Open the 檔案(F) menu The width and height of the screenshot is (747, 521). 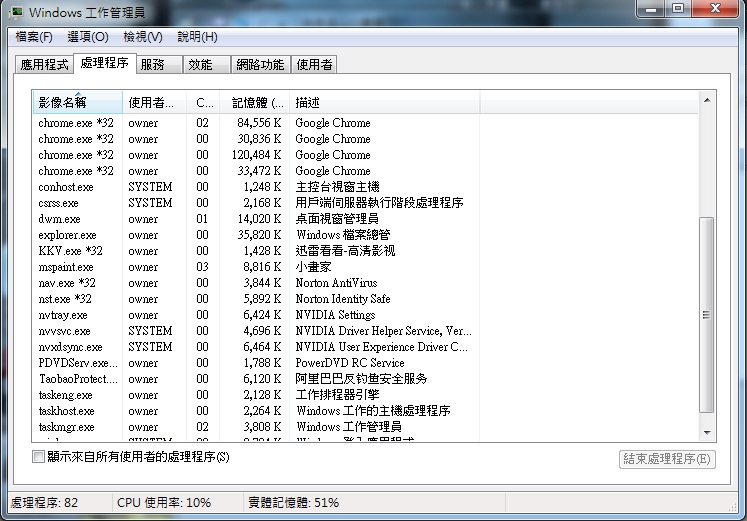coord(33,37)
